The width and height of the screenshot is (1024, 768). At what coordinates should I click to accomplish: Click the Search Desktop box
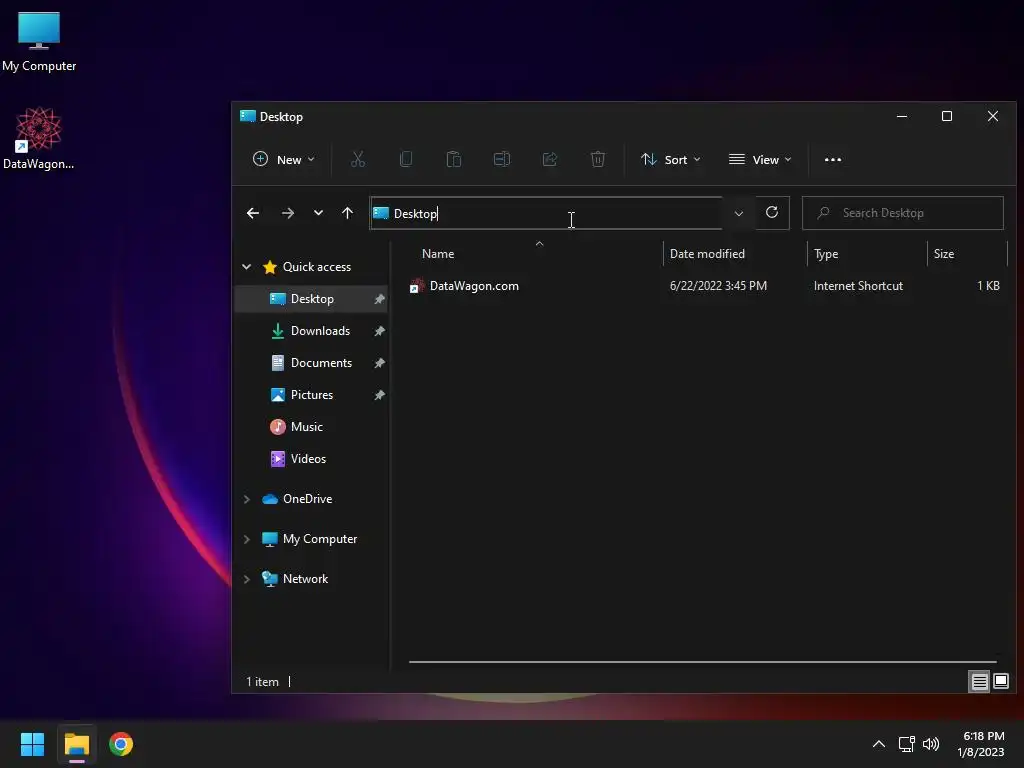coord(903,213)
